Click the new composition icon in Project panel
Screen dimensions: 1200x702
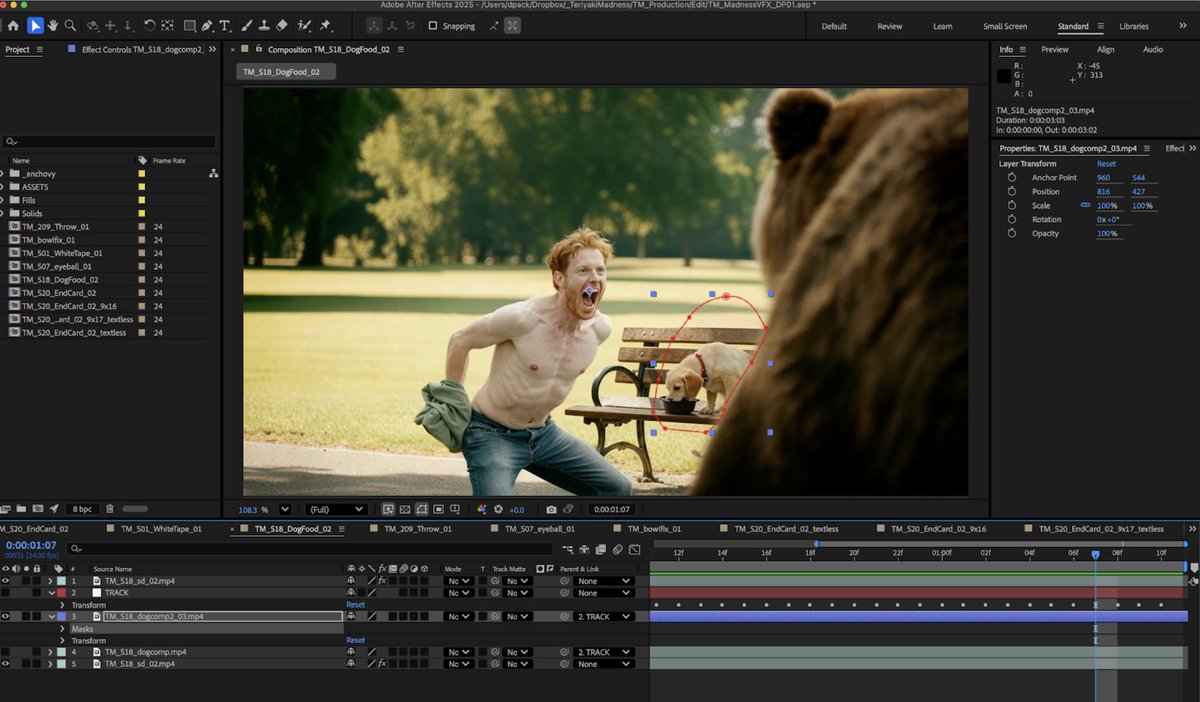tap(37, 509)
